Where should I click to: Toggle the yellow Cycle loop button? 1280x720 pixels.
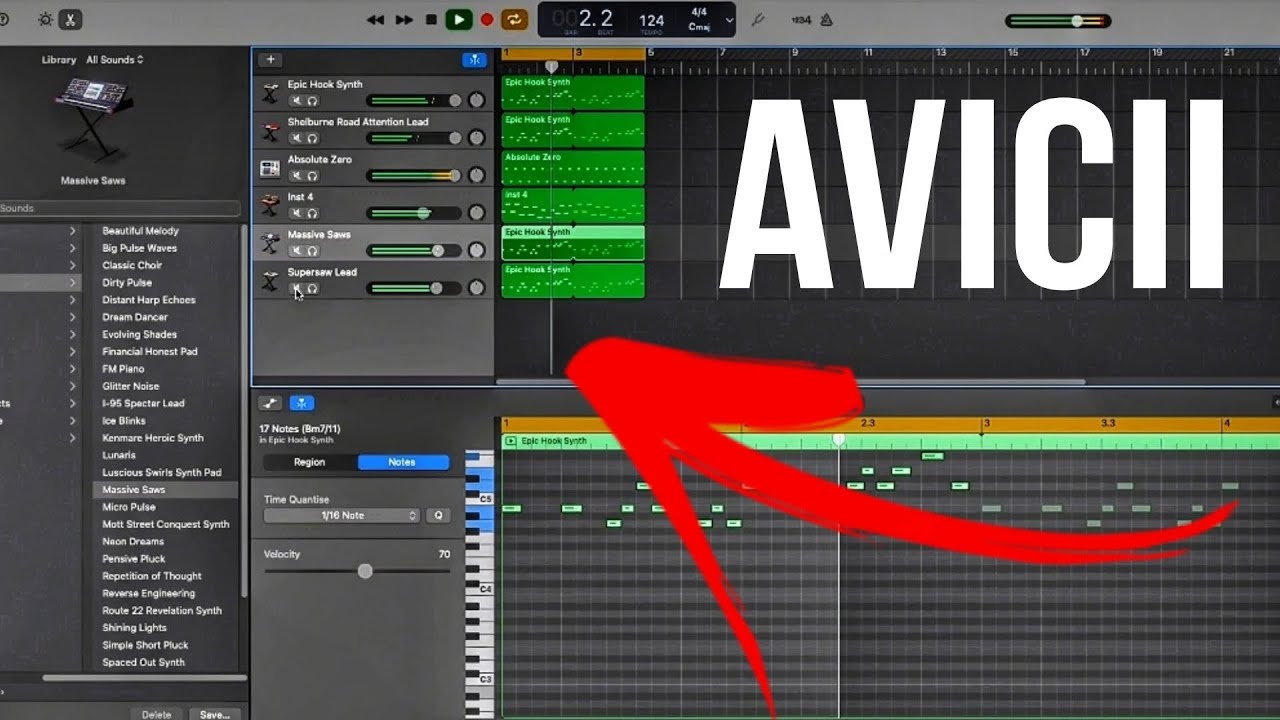(515, 19)
